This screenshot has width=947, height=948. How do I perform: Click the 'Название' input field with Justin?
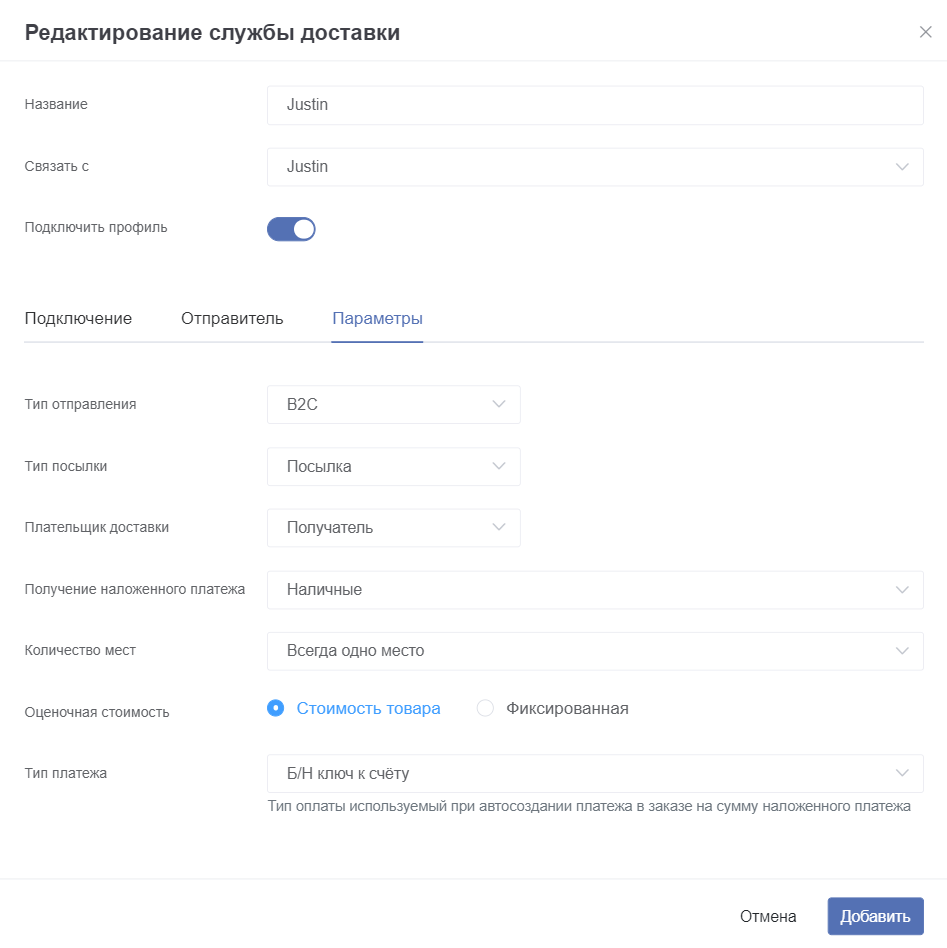595,105
